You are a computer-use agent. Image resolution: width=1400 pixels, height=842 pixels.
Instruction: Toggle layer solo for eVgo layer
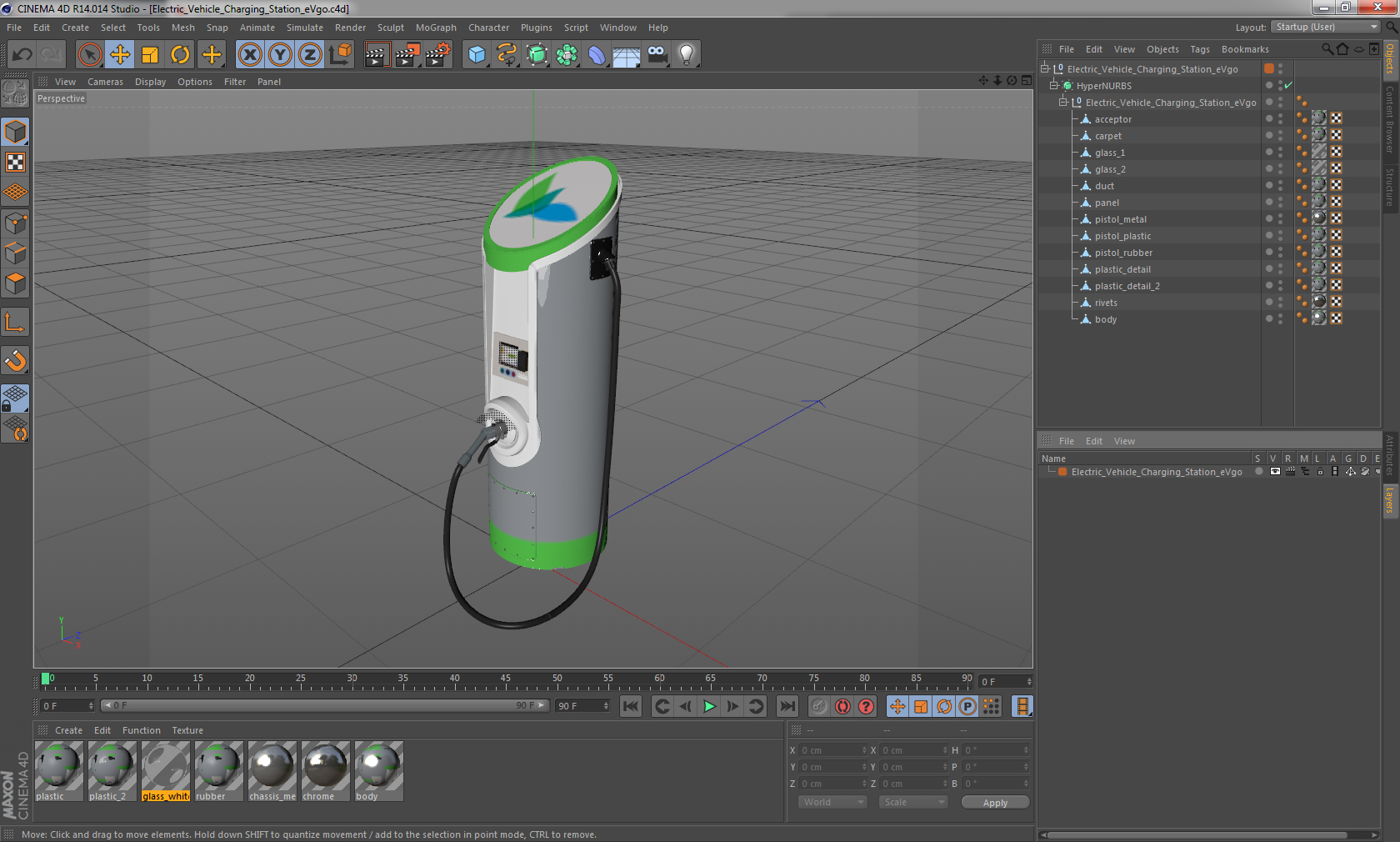pyautogui.click(x=1259, y=472)
